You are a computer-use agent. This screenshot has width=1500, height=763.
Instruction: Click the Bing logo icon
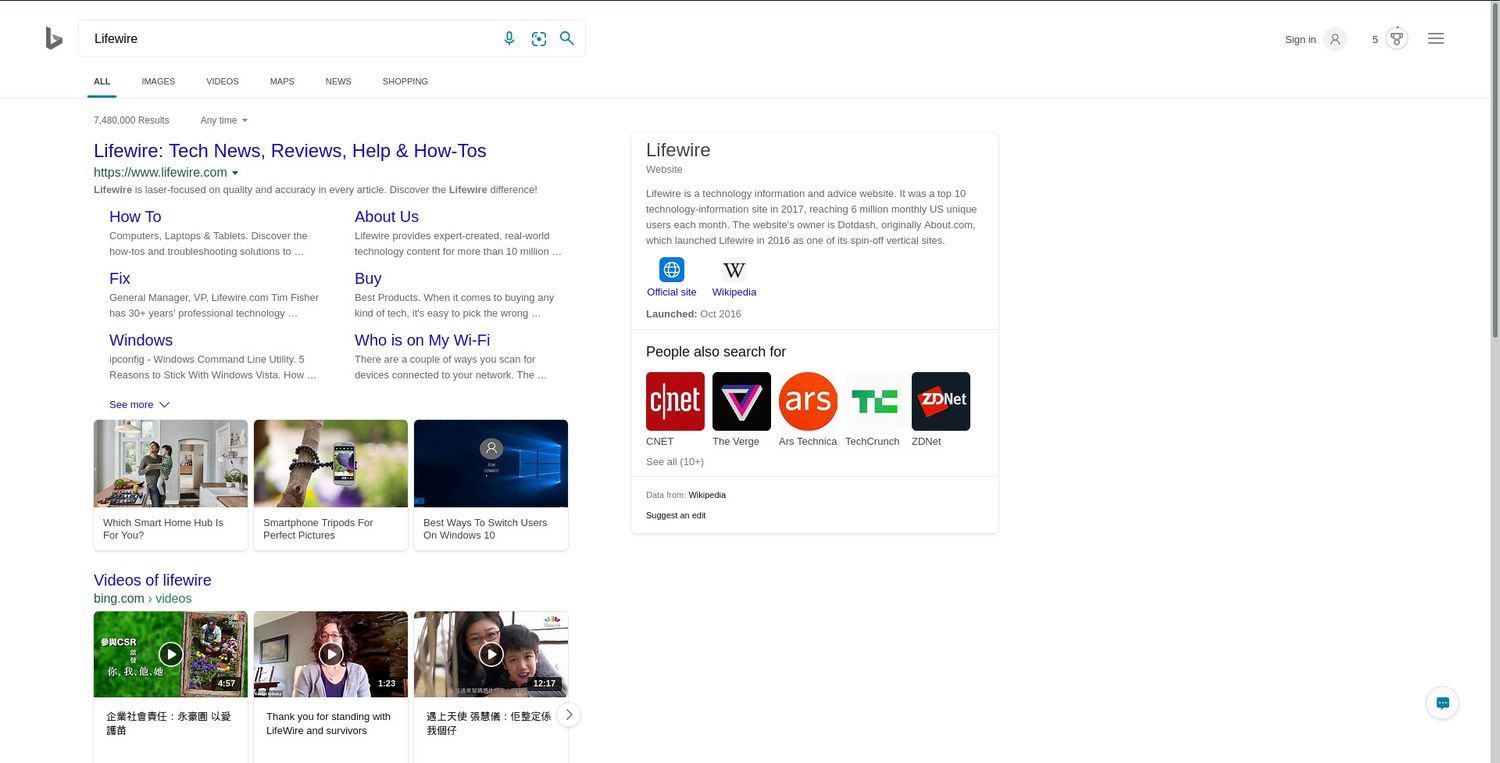click(x=54, y=39)
